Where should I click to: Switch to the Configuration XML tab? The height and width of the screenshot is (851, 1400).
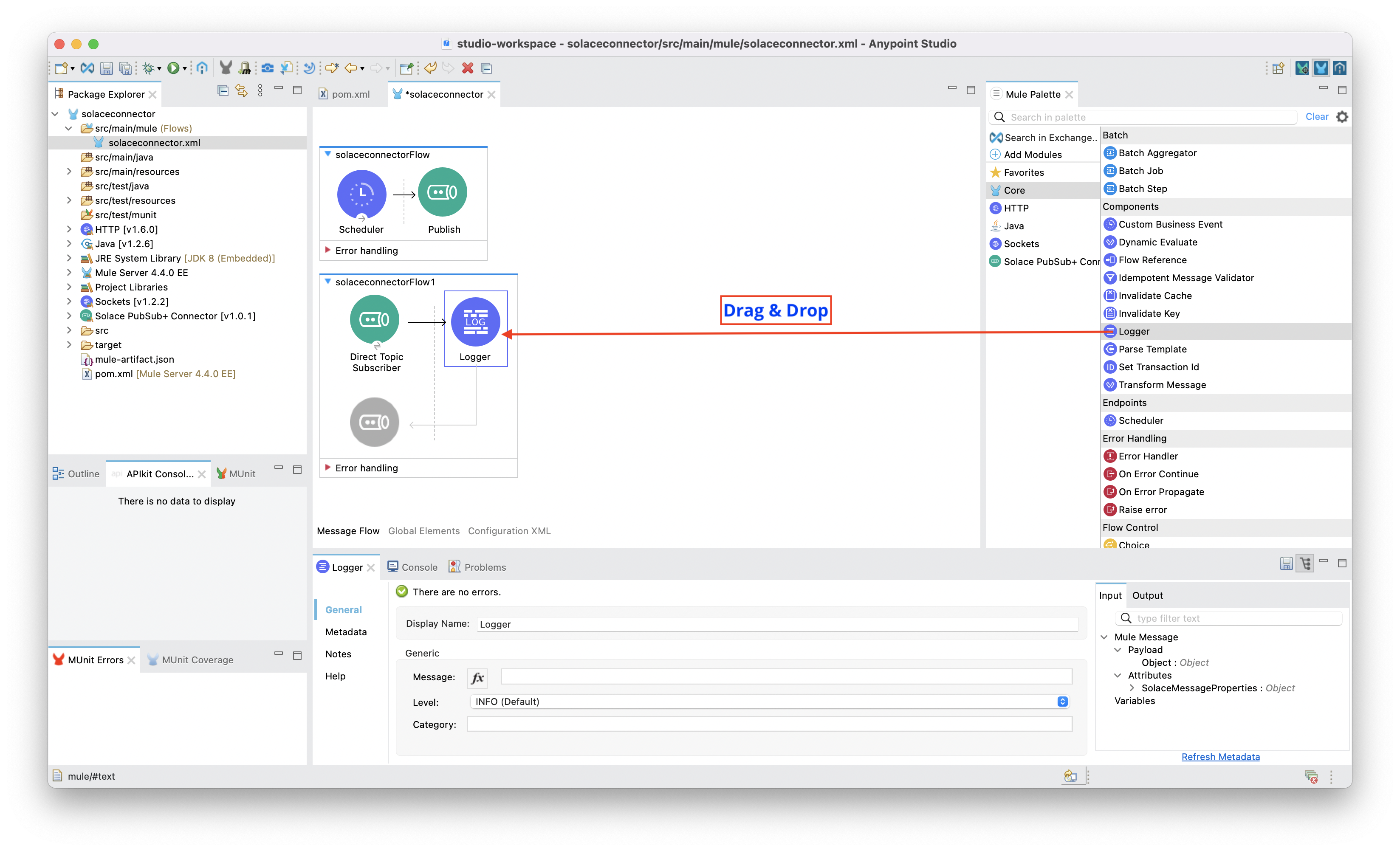[509, 530]
